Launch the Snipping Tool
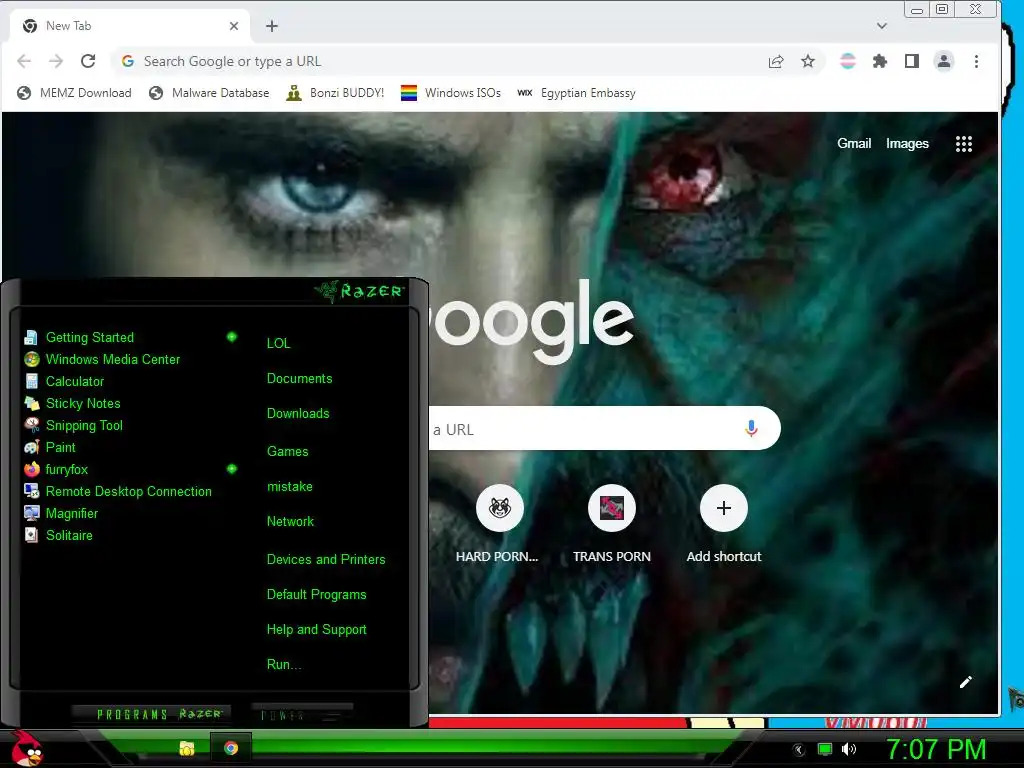Image resolution: width=1024 pixels, height=768 pixels. point(74,425)
